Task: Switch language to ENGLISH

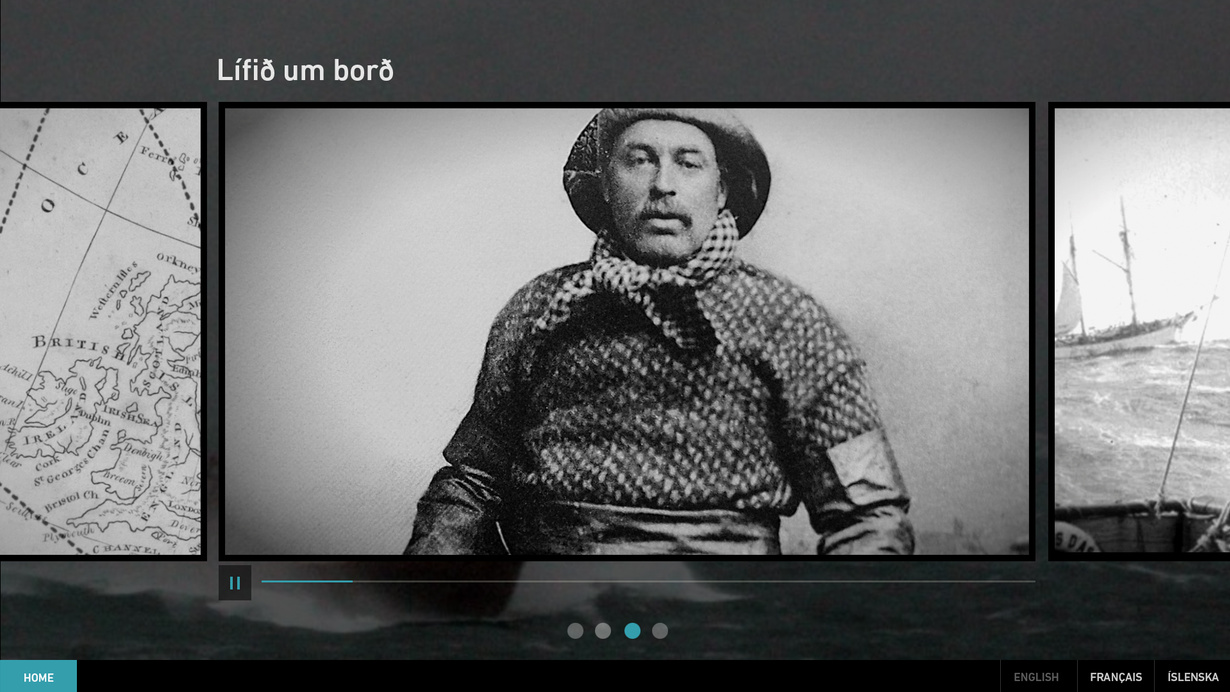Action: point(1036,677)
